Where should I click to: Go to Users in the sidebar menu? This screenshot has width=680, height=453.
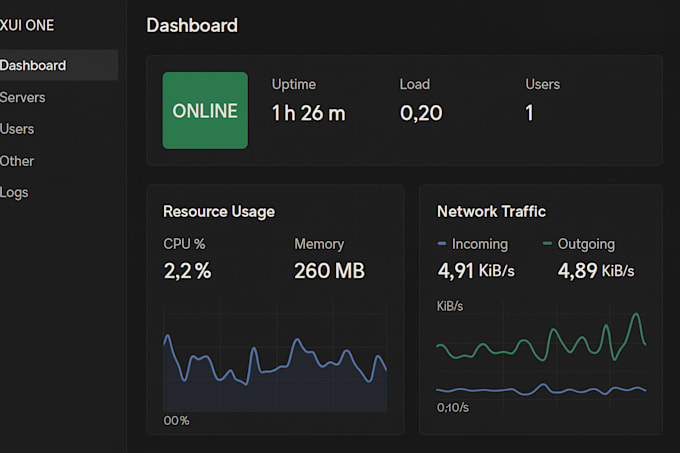tap(17, 129)
